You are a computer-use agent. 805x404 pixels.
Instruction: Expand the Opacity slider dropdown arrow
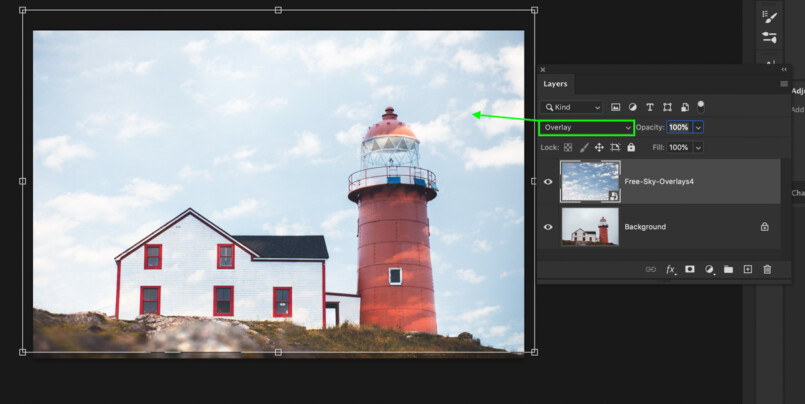(698, 128)
